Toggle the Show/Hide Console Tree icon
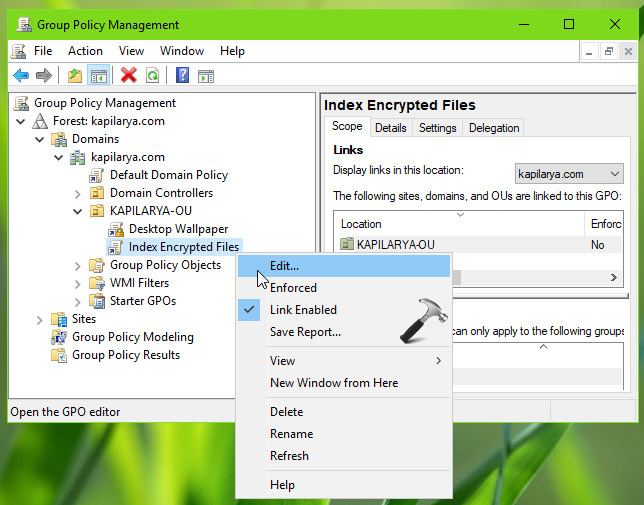Viewport: 644px width, 505px height. [x=99, y=76]
